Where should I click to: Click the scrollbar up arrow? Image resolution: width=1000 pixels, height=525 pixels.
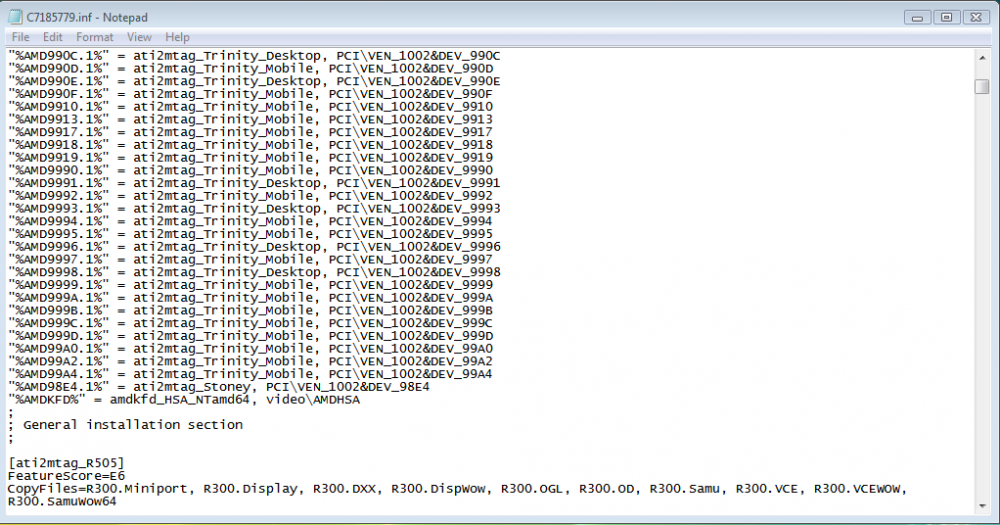coord(982,56)
